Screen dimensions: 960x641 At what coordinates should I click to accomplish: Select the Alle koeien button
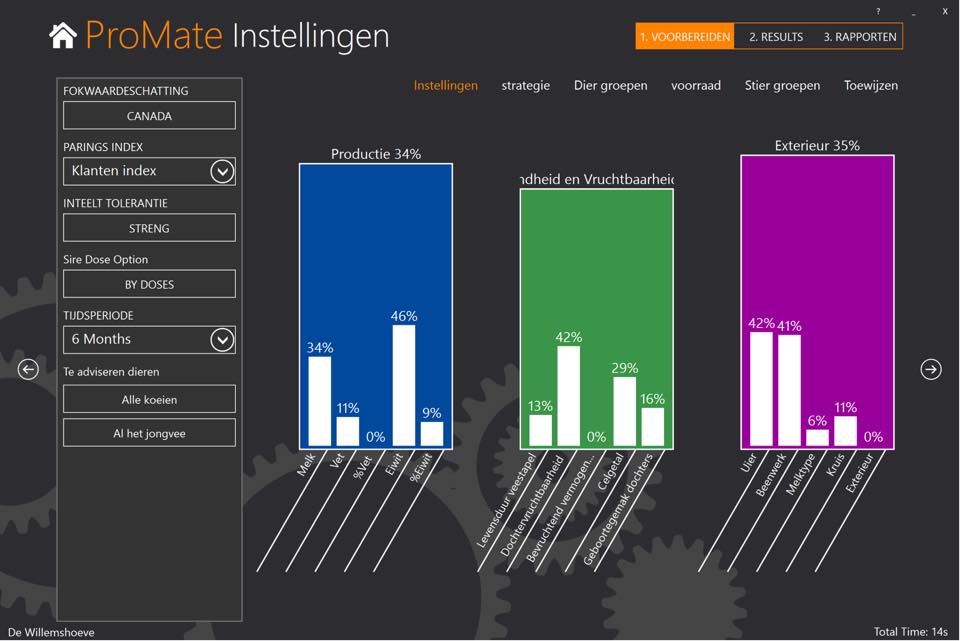(149, 399)
